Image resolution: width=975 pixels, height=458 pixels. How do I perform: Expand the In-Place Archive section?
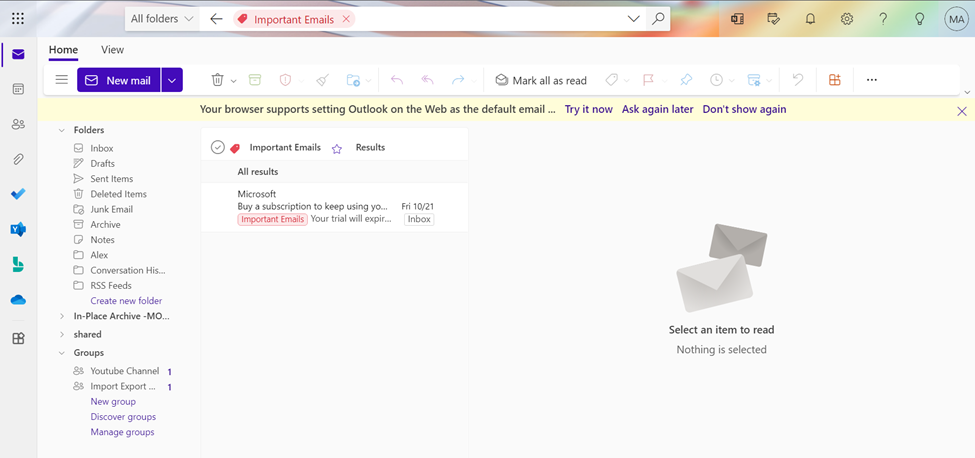coord(62,316)
